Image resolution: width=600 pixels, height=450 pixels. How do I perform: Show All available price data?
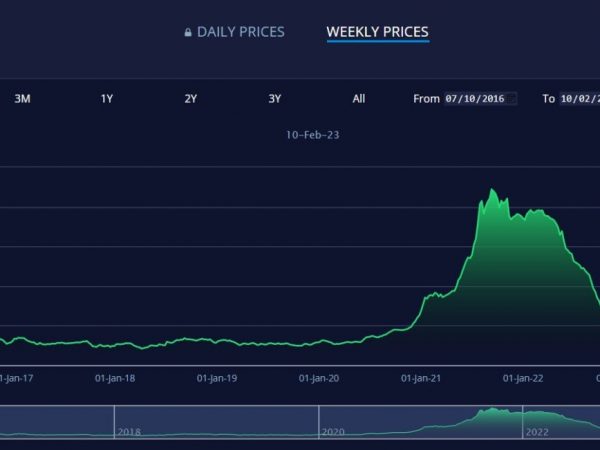pos(359,99)
